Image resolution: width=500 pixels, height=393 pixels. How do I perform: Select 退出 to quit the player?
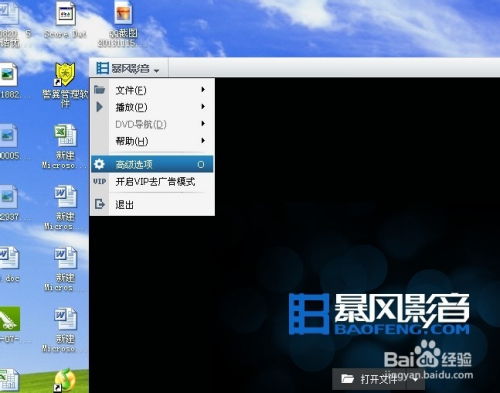click(152, 204)
